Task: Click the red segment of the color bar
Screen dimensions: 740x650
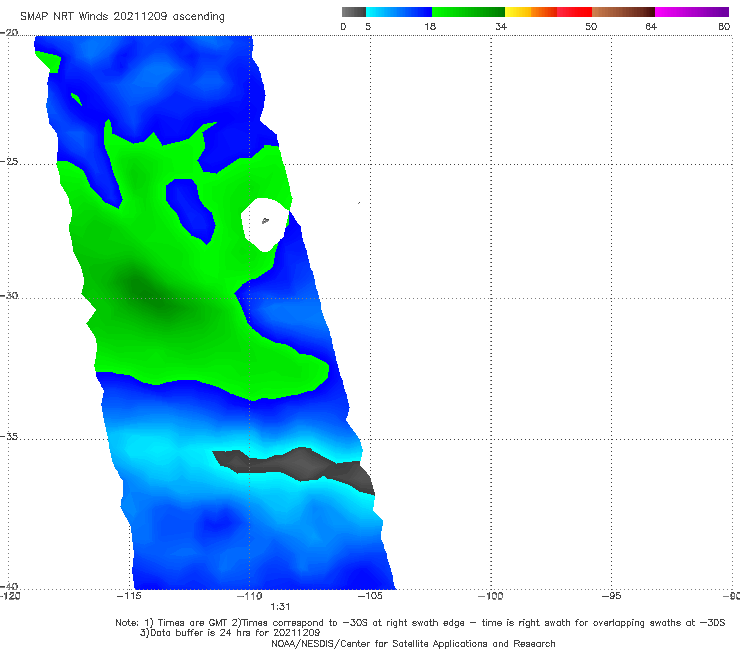Action: coord(574,12)
